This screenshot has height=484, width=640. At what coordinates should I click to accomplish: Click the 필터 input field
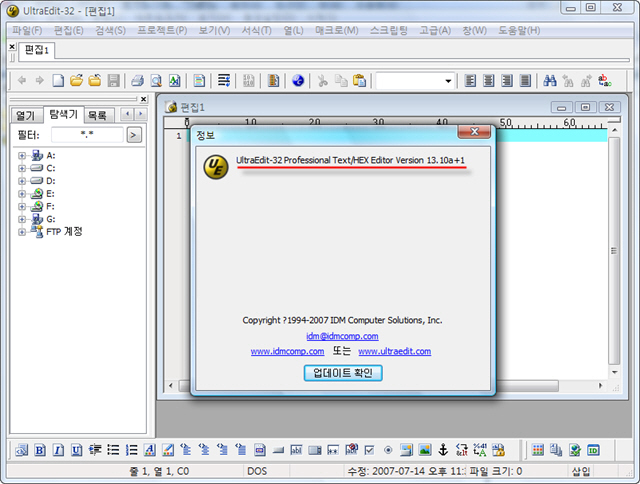(87, 134)
